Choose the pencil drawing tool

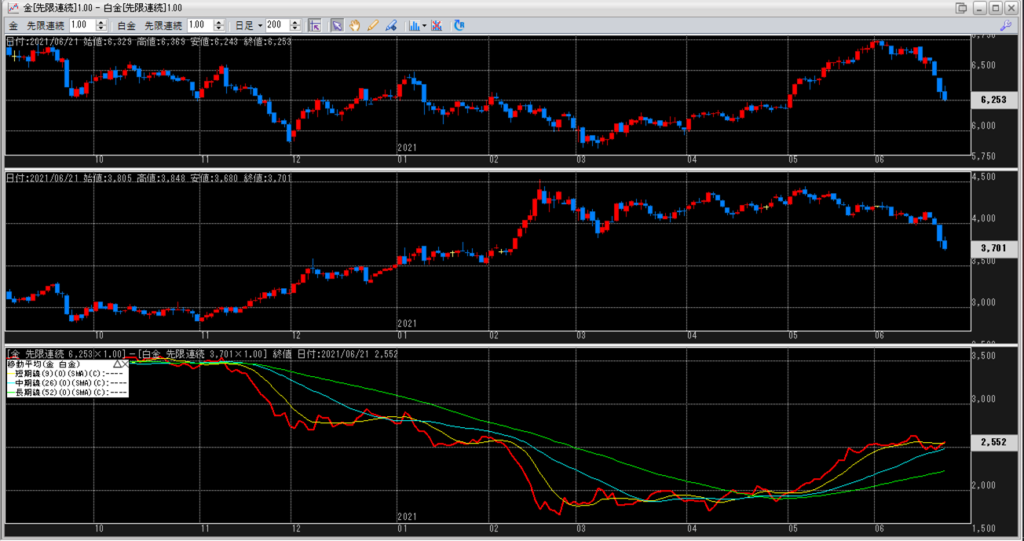coord(372,24)
